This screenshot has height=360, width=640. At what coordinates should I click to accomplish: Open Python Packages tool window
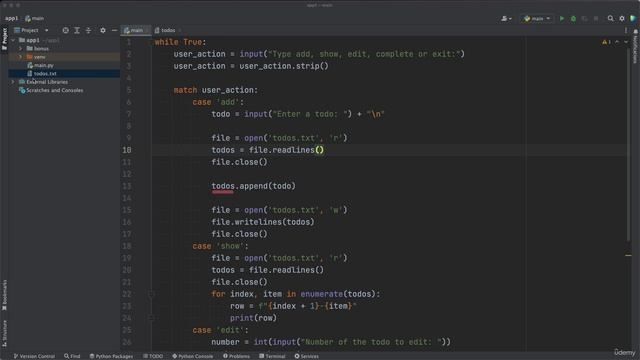111,356
